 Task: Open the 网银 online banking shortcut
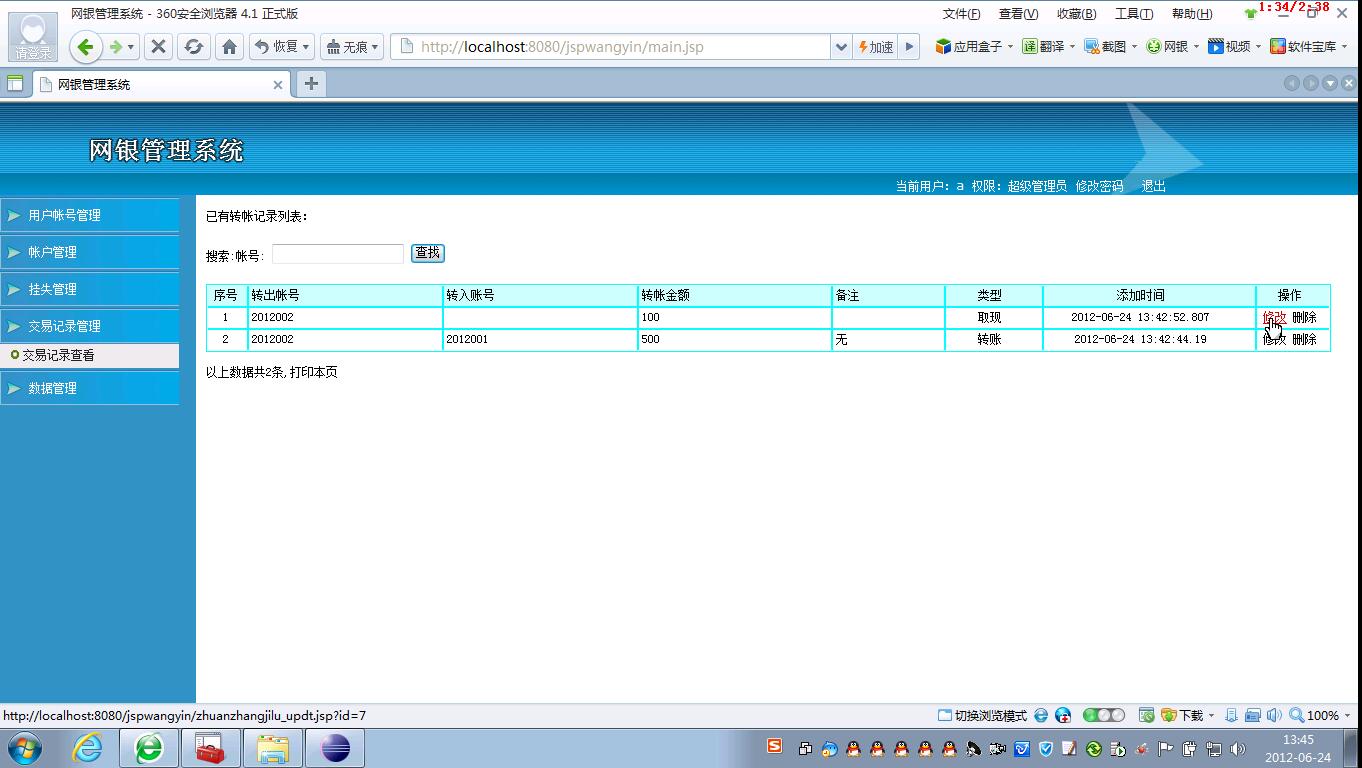[1172, 47]
